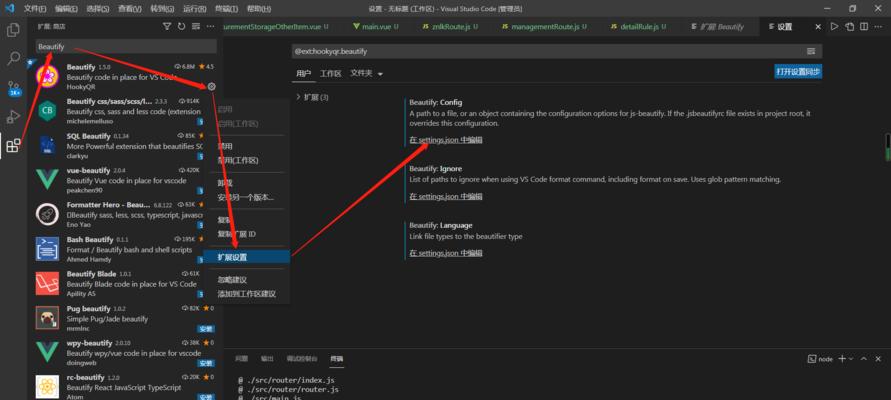The image size is (891, 400).
Task: Open the 文件夹 scope dropdown
Action: click(x=367, y=73)
